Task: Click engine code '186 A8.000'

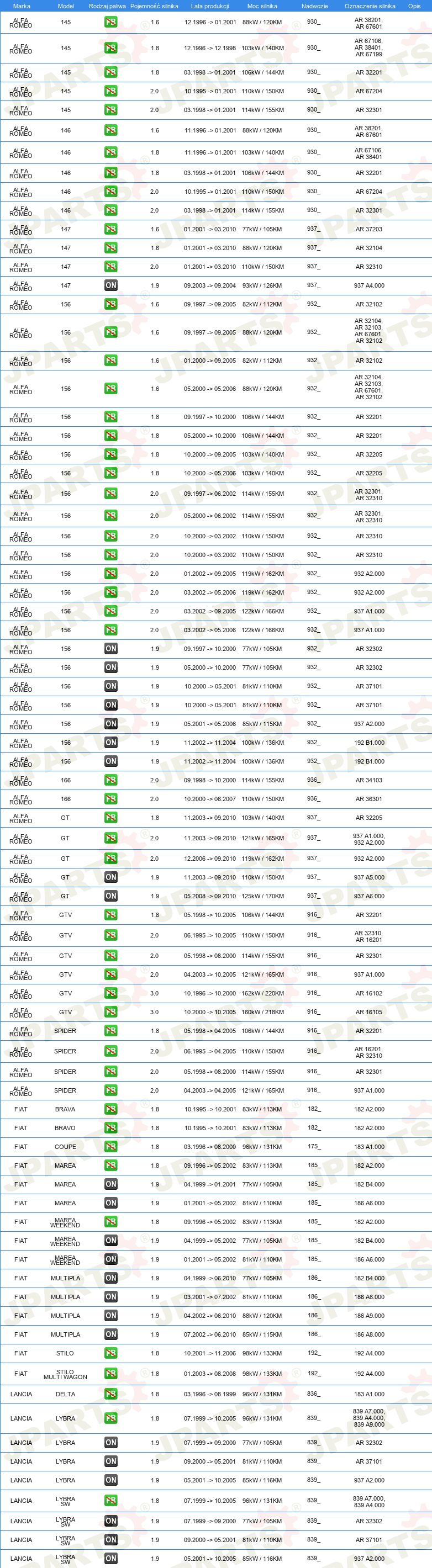Action: tap(369, 1334)
